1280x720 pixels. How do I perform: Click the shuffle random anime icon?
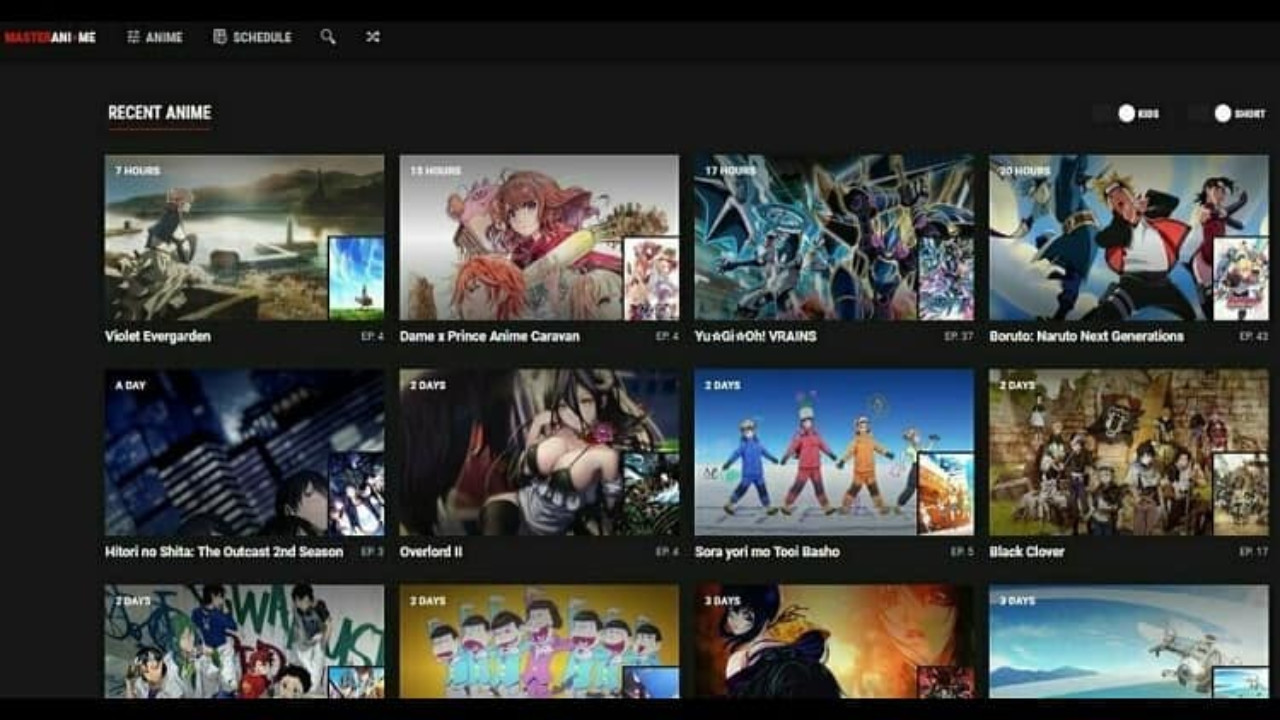pyautogui.click(x=372, y=37)
